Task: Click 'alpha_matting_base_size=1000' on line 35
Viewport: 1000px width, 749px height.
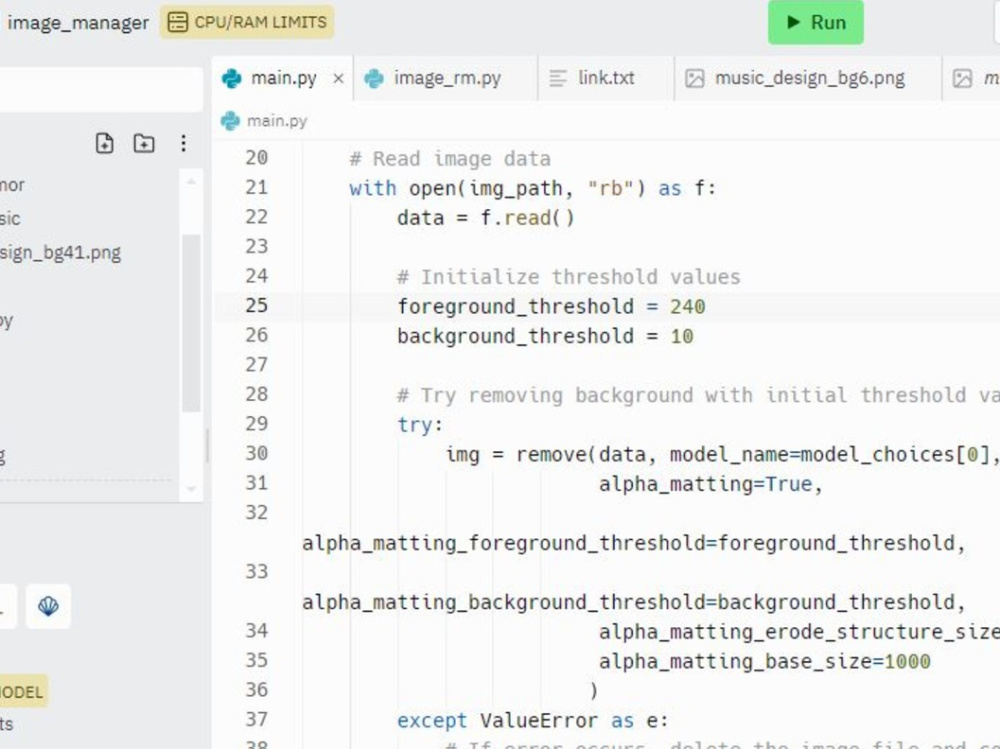Action: coord(764,662)
